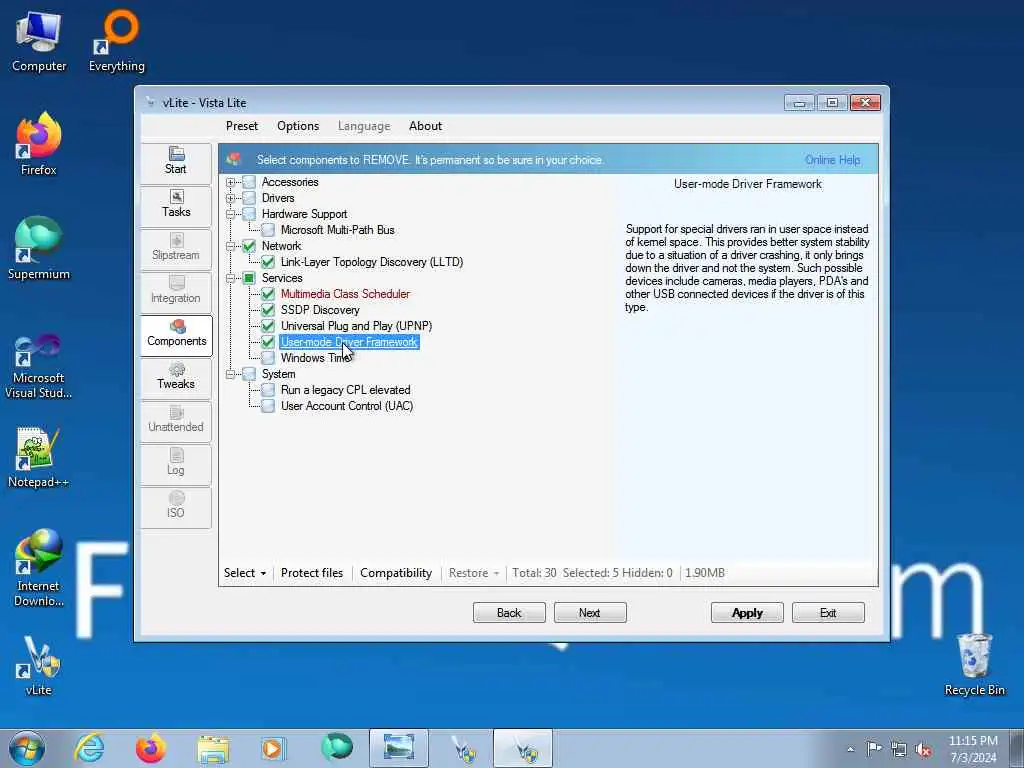This screenshot has width=1024, height=768.
Task: Check the Accessories checkbox
Action: 249,182
